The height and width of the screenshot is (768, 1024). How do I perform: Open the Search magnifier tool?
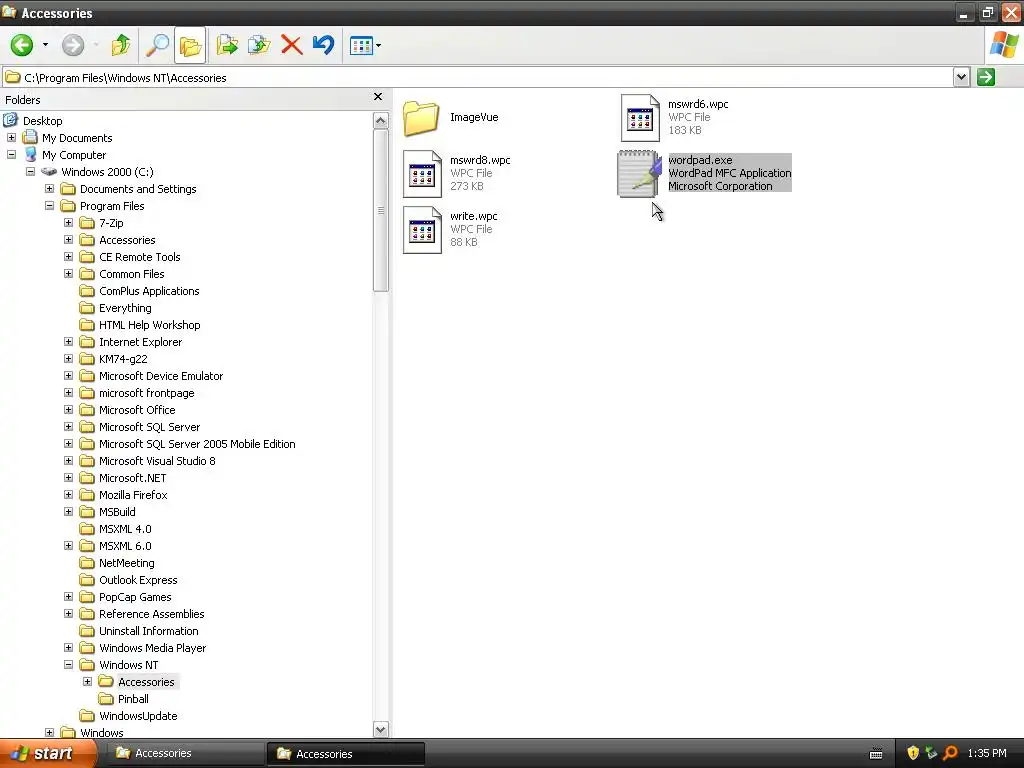[157, 45]
